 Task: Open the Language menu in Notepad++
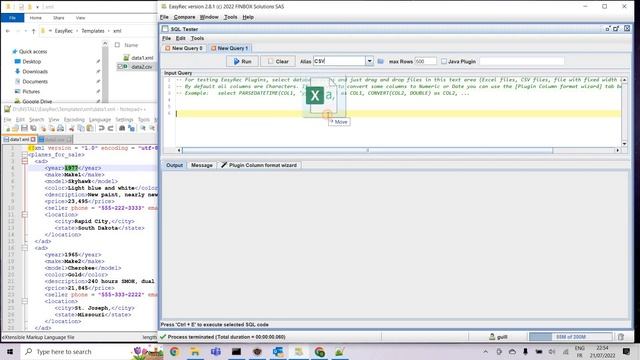click(x=100, y=120)
